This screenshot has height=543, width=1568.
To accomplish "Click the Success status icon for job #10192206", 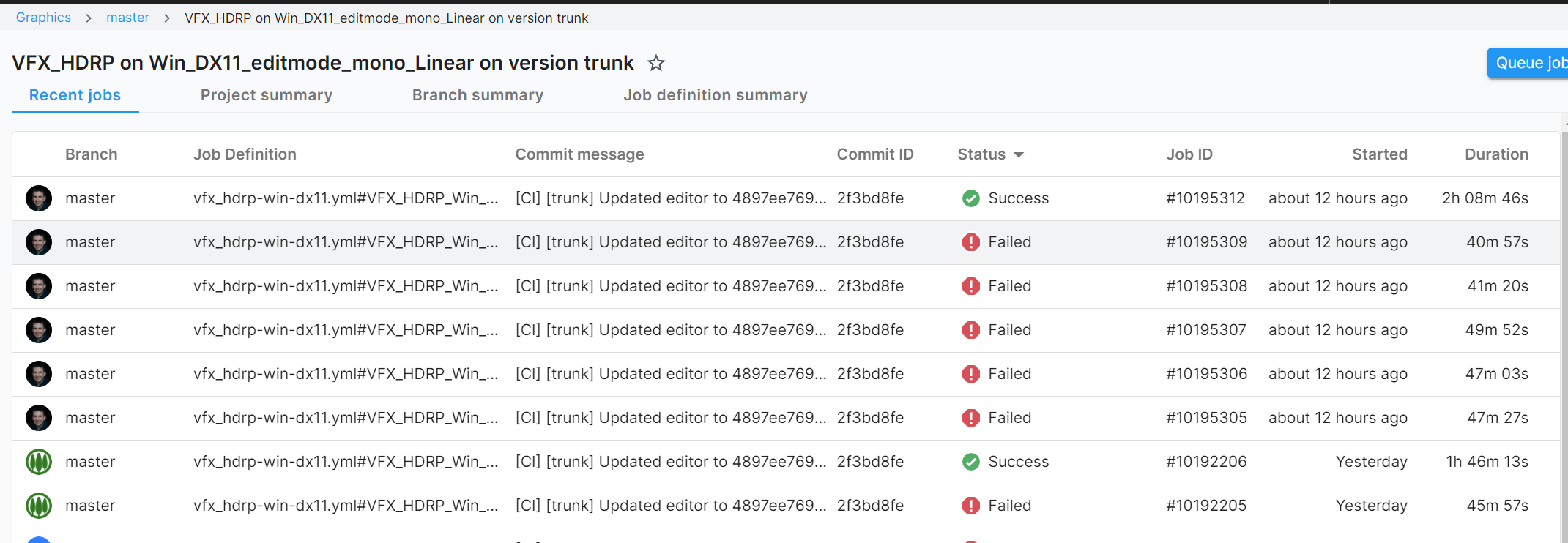I will tap(971, 462).
